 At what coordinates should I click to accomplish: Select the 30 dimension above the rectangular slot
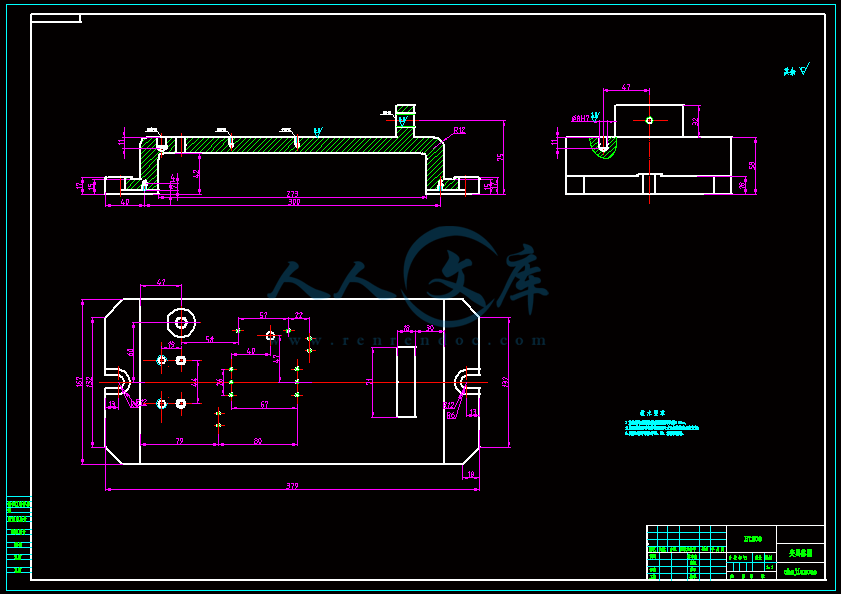pyautogui.click(x=430, y=328)
